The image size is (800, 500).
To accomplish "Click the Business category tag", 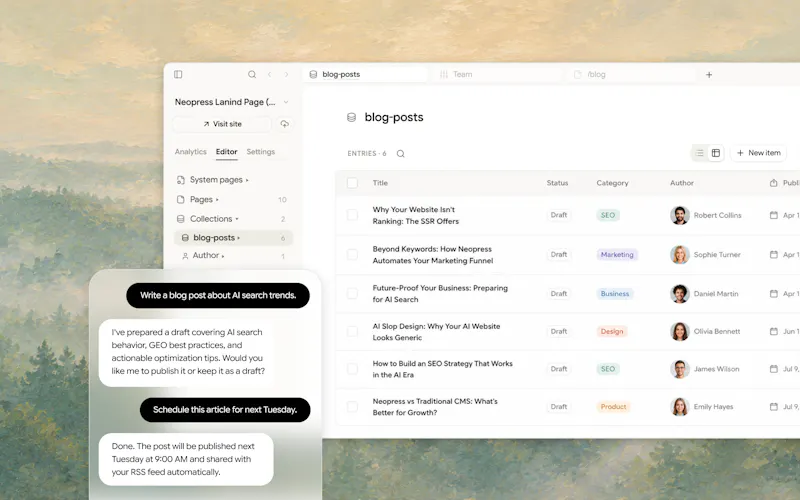I will [615, 294].
